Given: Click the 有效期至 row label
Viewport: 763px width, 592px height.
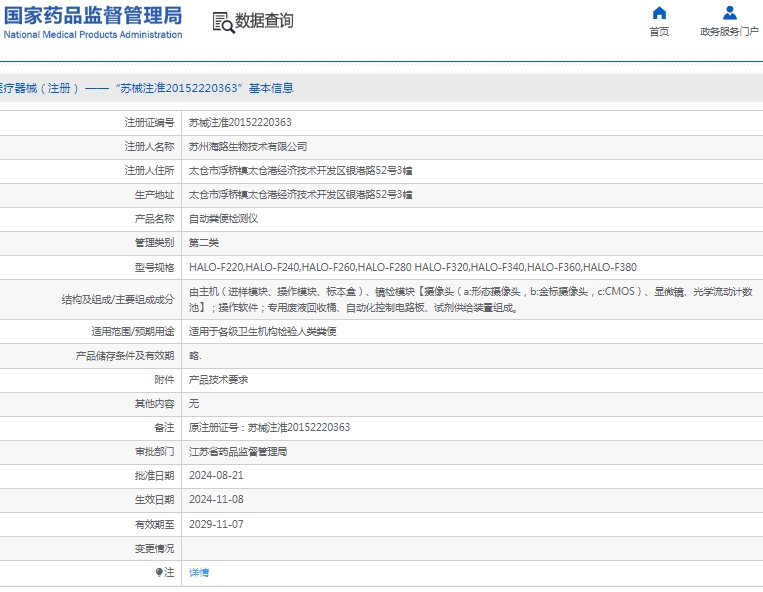Looking at the screenshot, I should [x=154, y=524].
